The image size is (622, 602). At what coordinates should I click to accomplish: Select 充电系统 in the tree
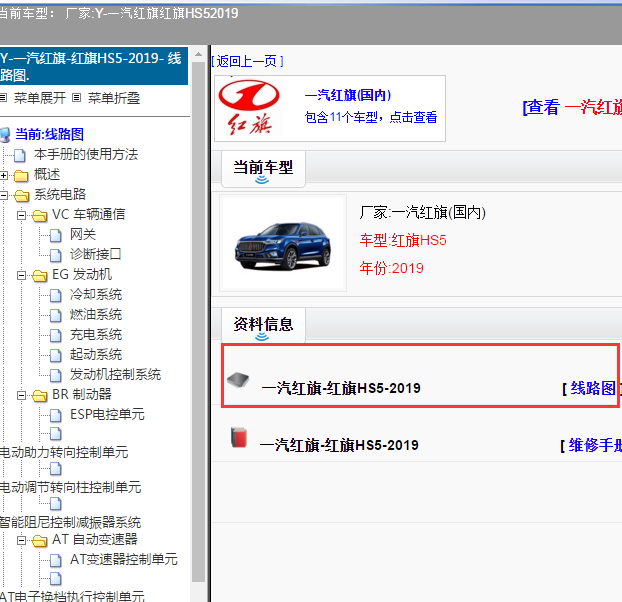pyautogui.click(x=96, y=335)
